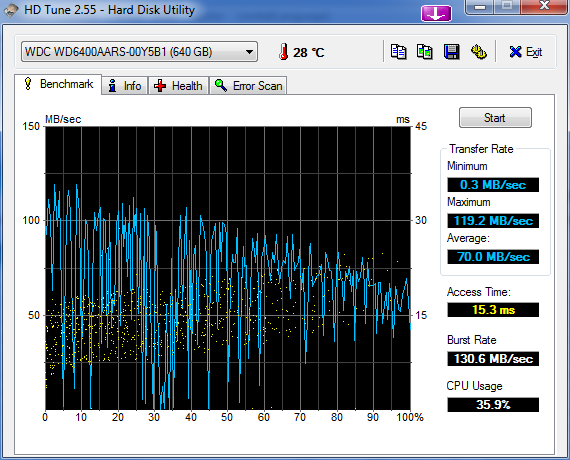
Task: Click the purple download arrow button
Action: 436,14
